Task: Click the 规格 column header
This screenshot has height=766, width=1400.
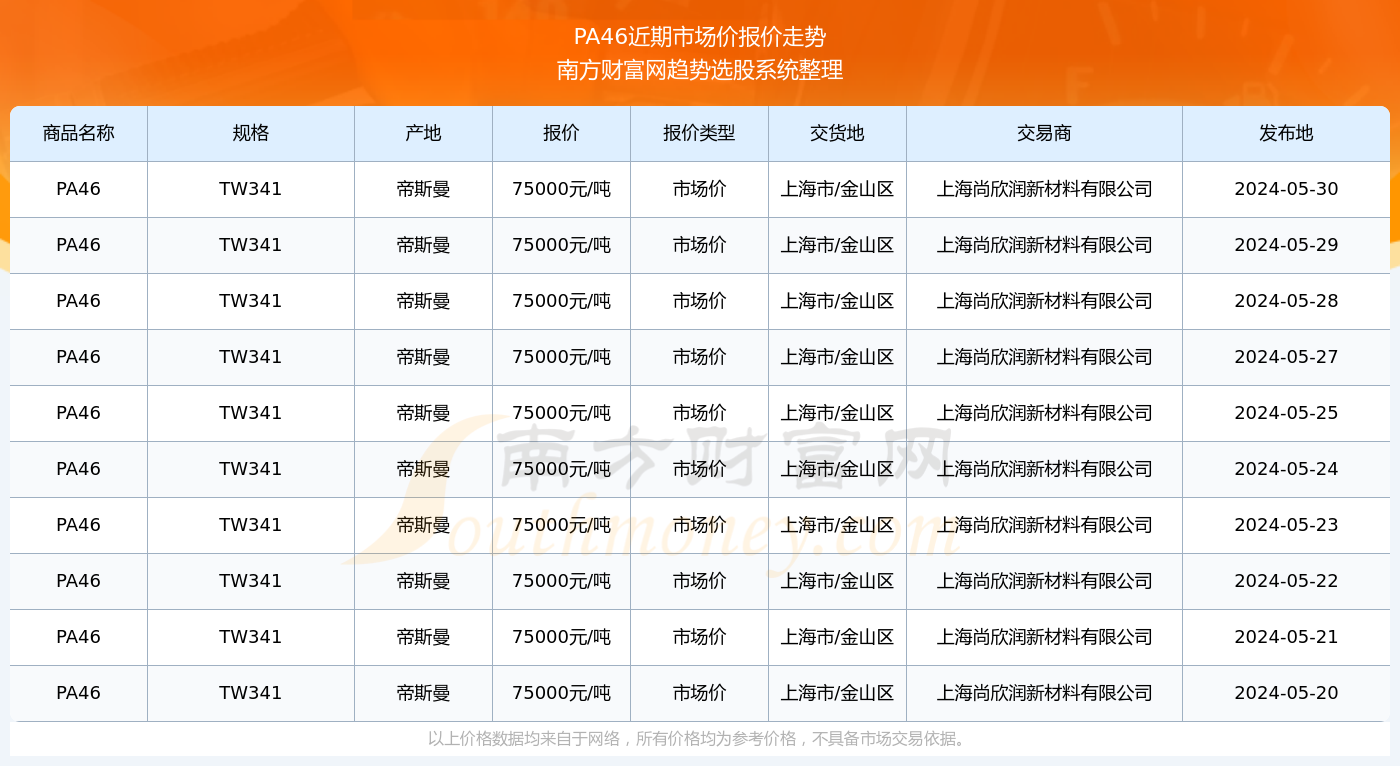Action: coord(251,133)
